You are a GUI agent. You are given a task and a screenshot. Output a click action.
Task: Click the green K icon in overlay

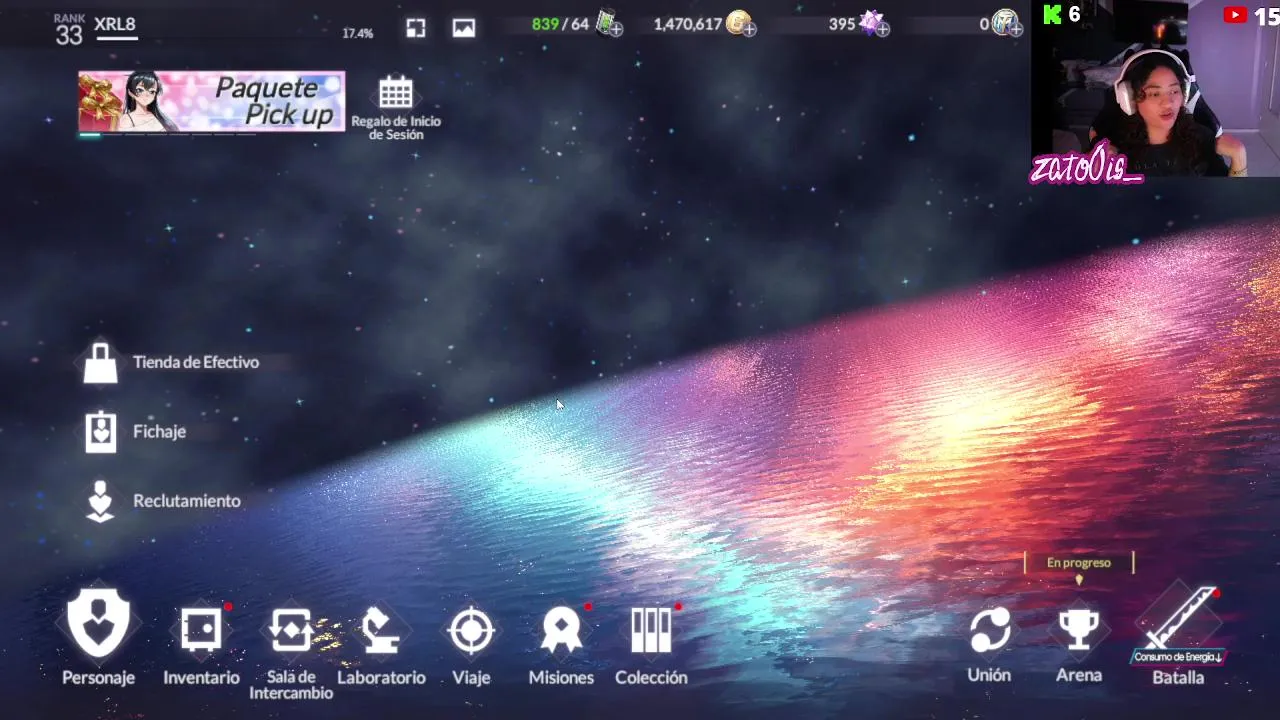point(1052,14)
